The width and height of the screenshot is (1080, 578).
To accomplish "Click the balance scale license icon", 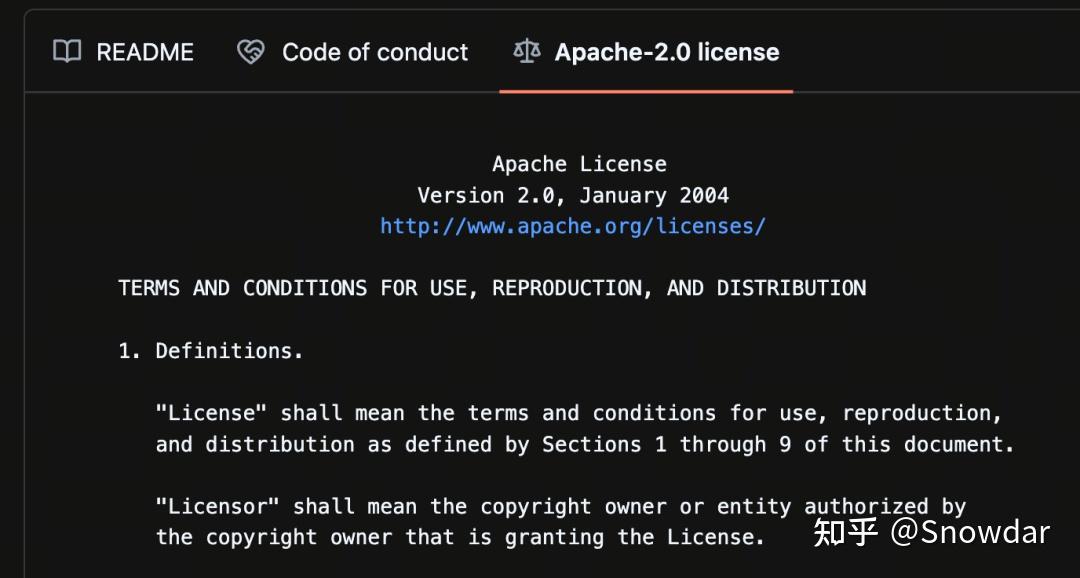I will [525, 52].
